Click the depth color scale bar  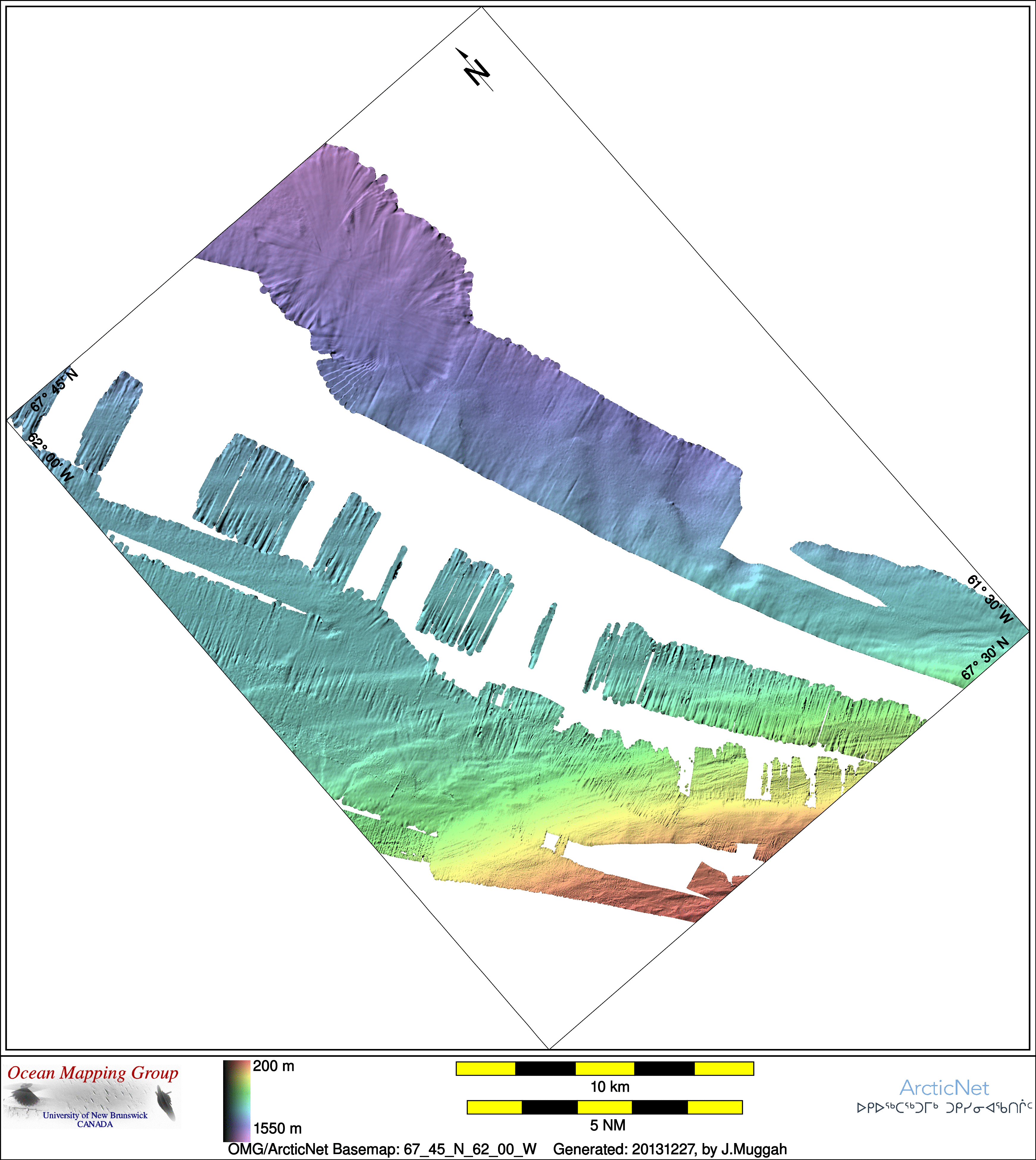click(237, 1100)
